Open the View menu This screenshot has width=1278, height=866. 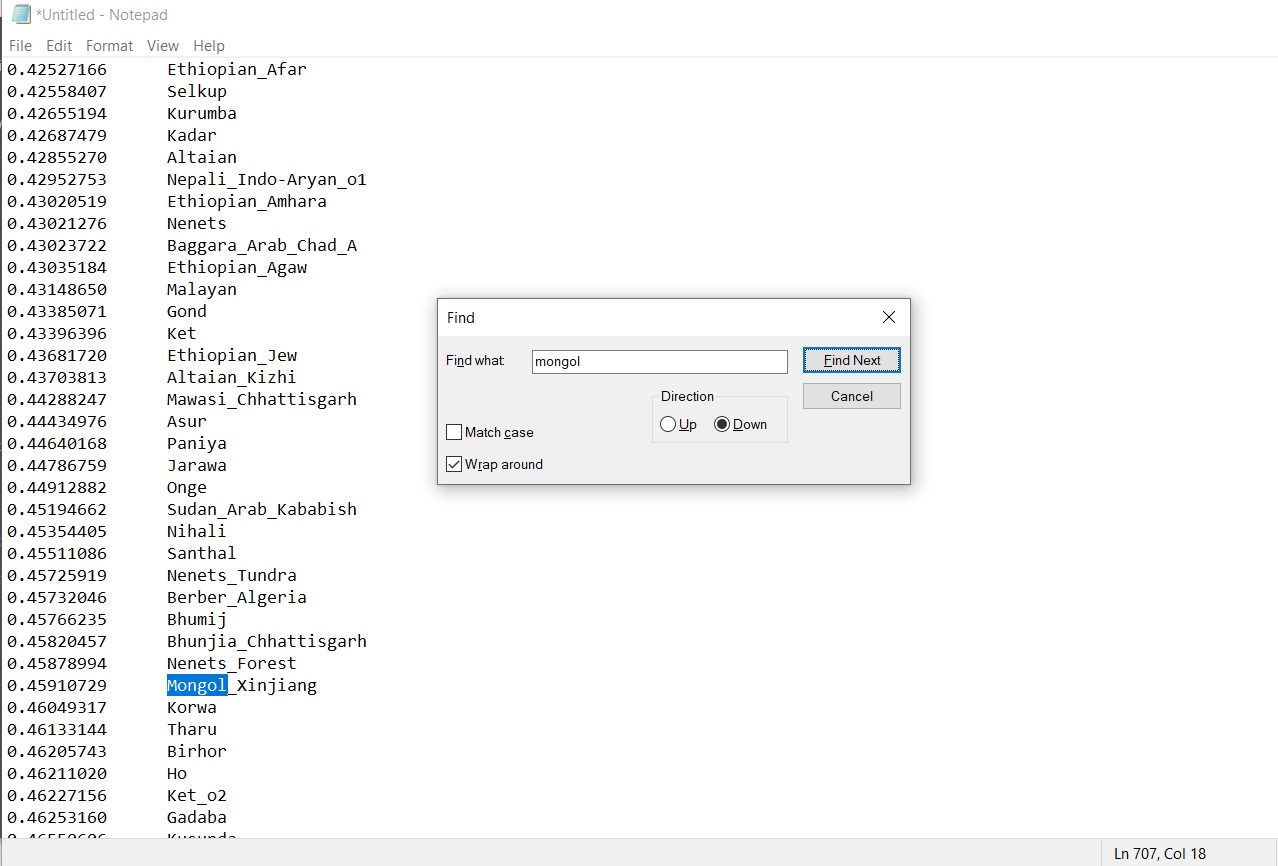click(x=162, y=46)
